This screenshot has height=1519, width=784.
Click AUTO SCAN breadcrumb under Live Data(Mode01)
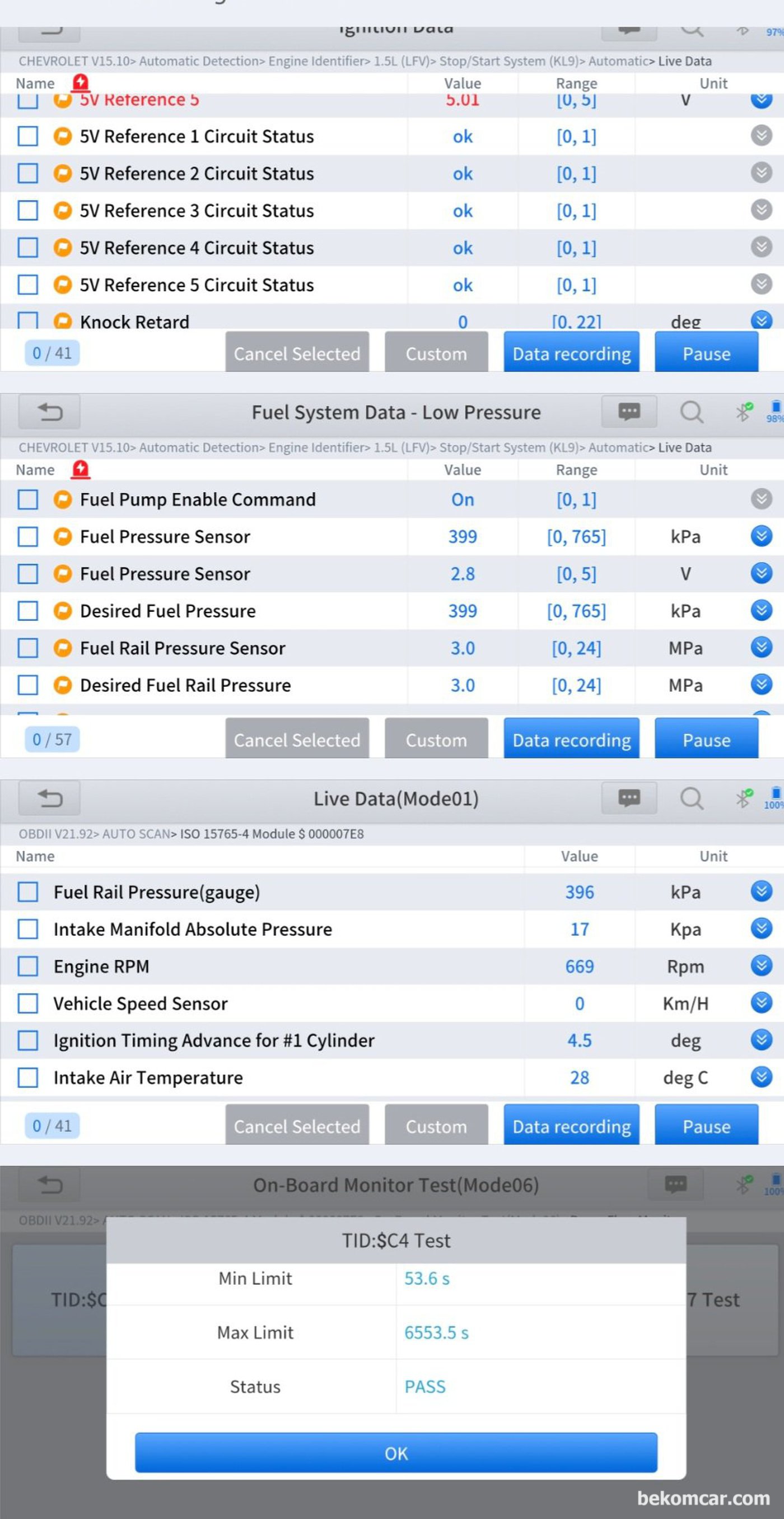(136, 834)
